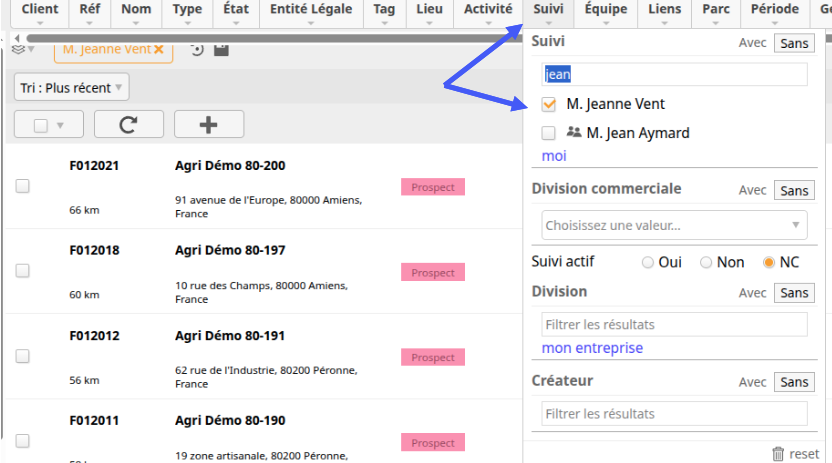Open the Équipe filter menu
This screenshot has width=832, height=463.
click(606, 13)
